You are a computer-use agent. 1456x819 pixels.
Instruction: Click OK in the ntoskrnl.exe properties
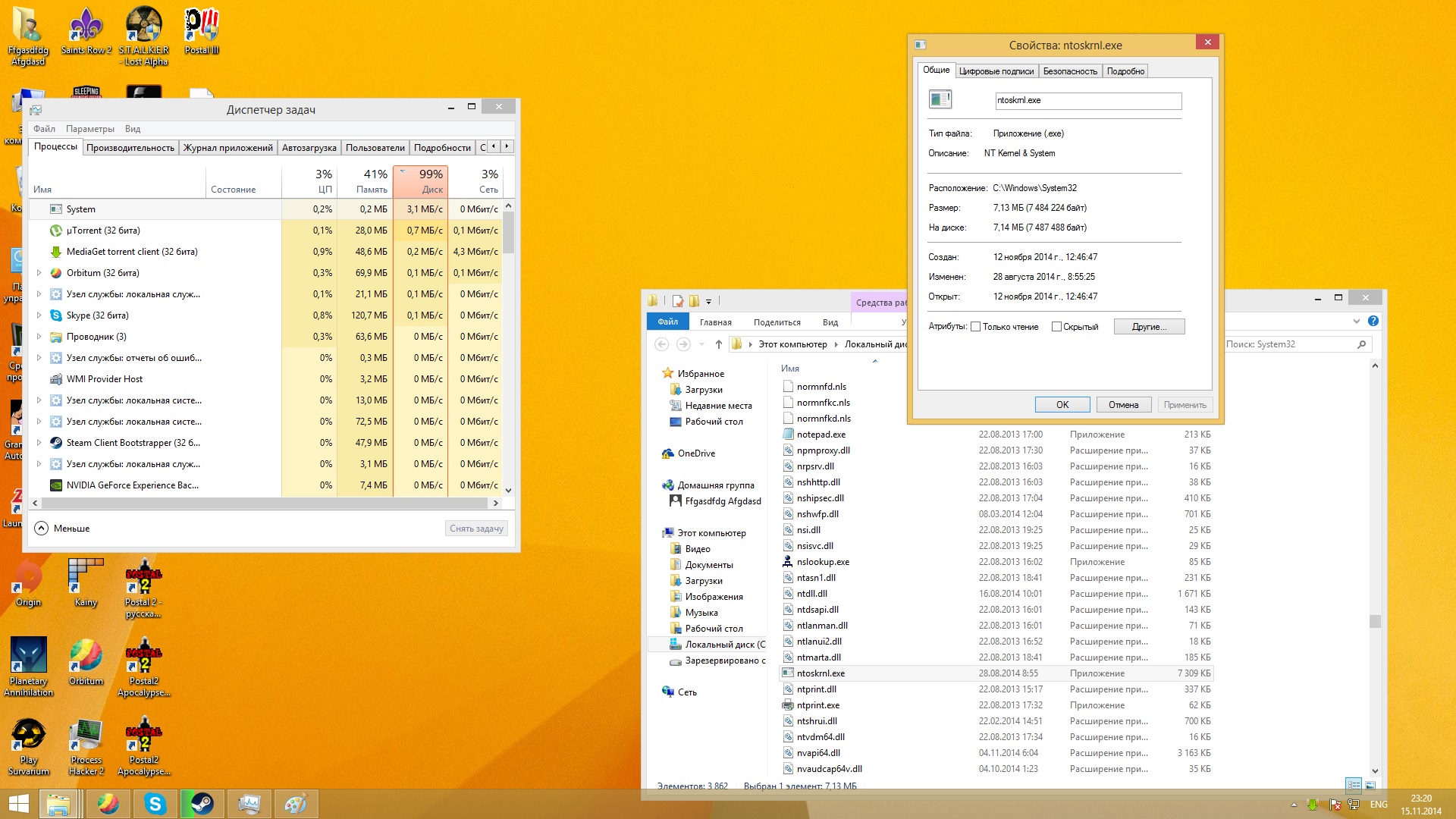point(1062,405)
